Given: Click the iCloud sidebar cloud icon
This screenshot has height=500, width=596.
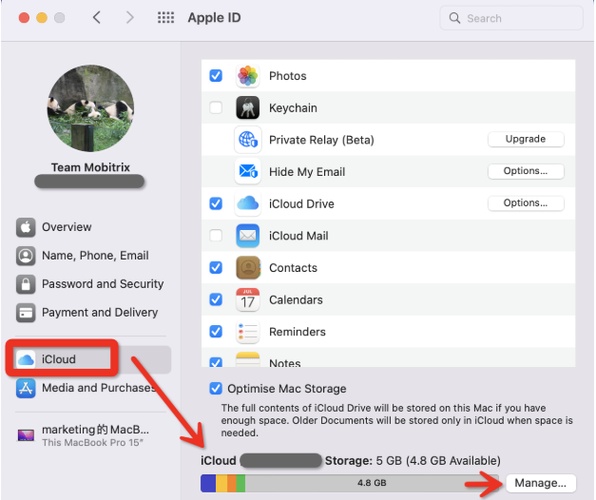Looking at the screenshot, I should coord(26,359).
